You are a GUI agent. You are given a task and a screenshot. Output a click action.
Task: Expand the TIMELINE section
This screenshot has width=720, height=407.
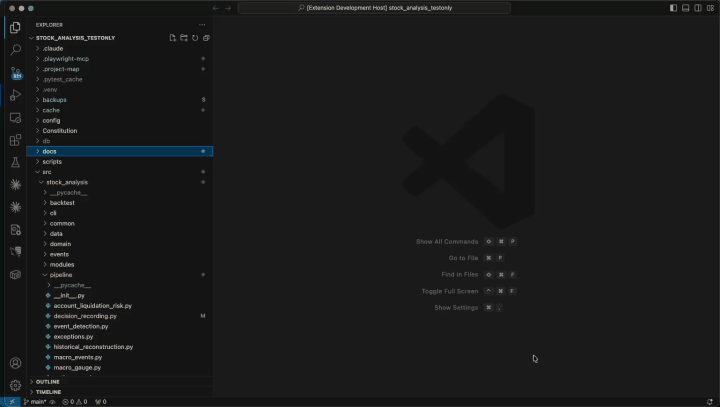tap(119, 392)
